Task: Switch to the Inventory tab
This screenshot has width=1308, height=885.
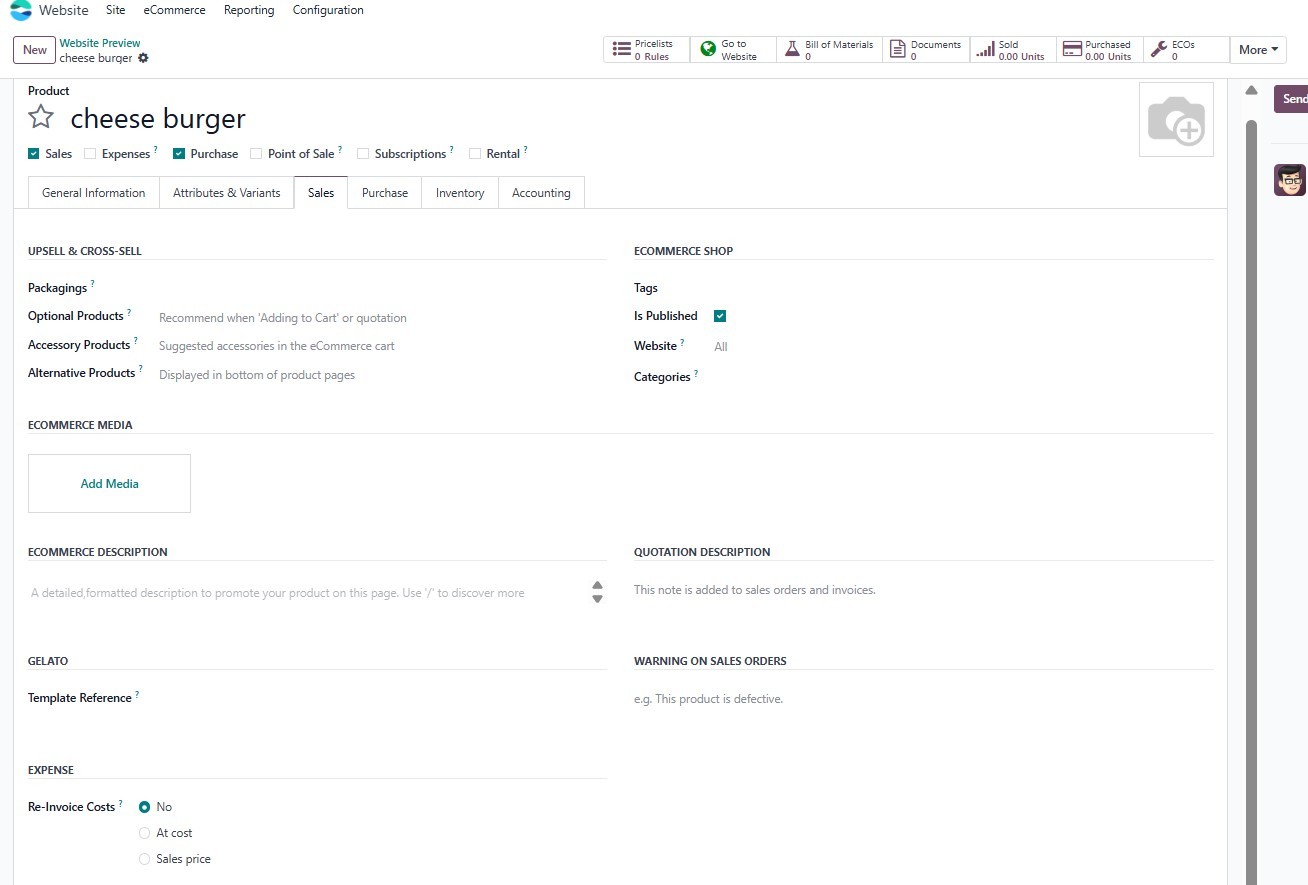Action: [x=460, y=193]
